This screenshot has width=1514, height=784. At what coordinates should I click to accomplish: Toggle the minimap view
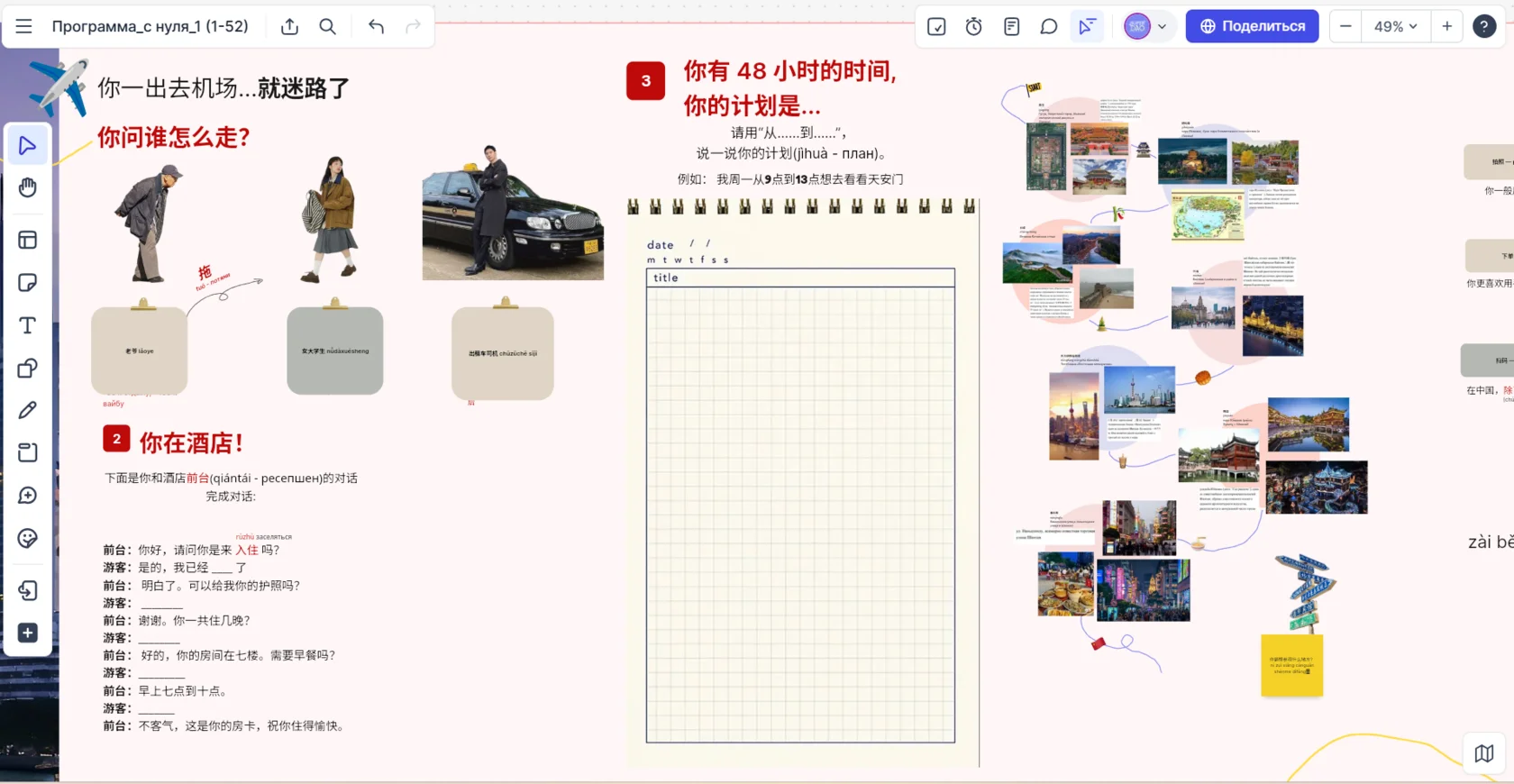point(1483,752)
